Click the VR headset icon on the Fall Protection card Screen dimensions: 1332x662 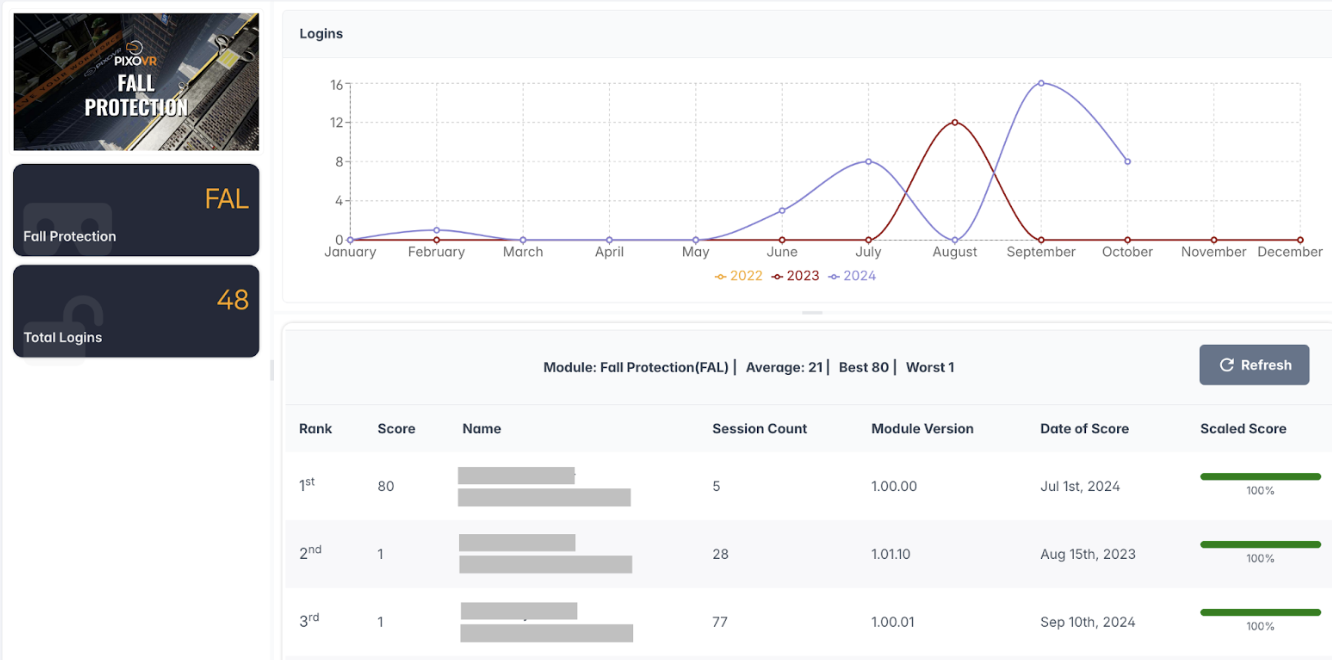point(67,224)
